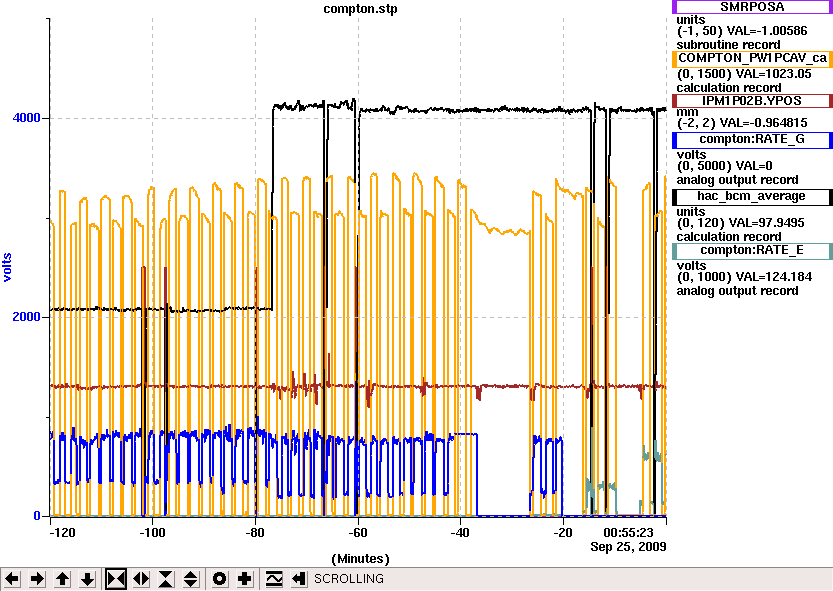Click the -40 x-axis tick label
This screenshot has width=833, height=591.
click(x=460, y=533)
